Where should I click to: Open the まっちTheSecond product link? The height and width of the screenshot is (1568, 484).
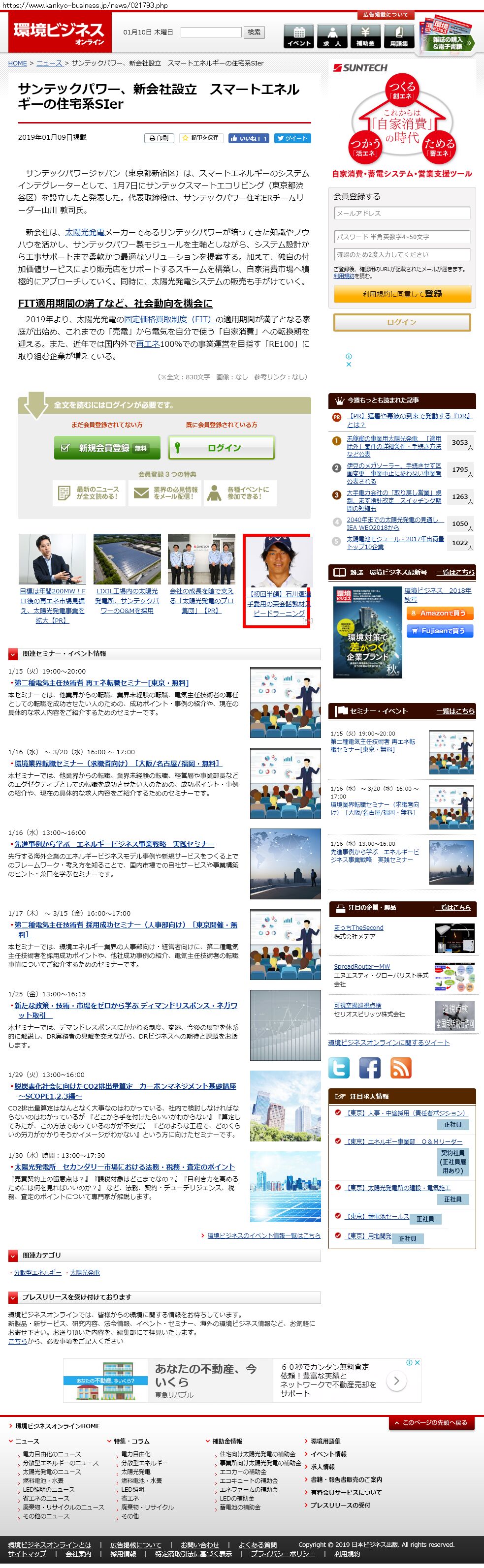[x=358, y=927]
